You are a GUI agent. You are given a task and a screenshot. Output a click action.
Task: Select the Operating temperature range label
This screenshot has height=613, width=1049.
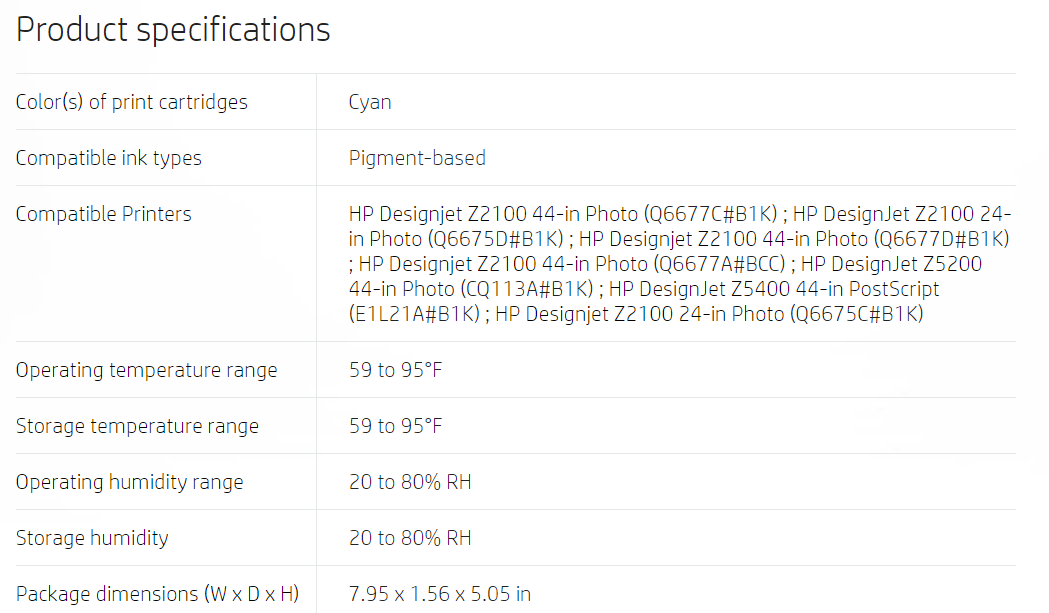pos(147,371)
